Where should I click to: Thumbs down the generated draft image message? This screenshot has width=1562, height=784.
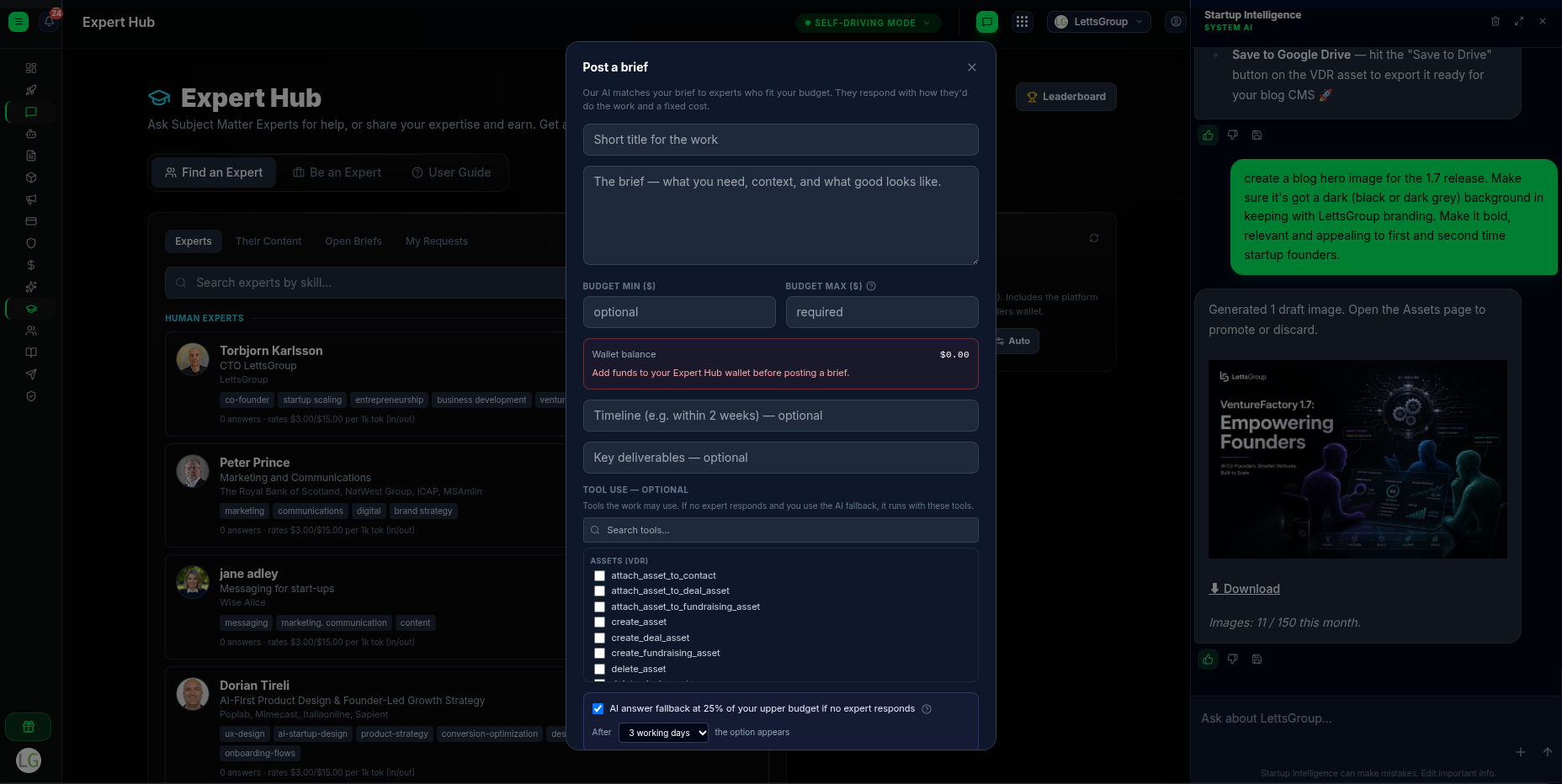coord(1233,660)
